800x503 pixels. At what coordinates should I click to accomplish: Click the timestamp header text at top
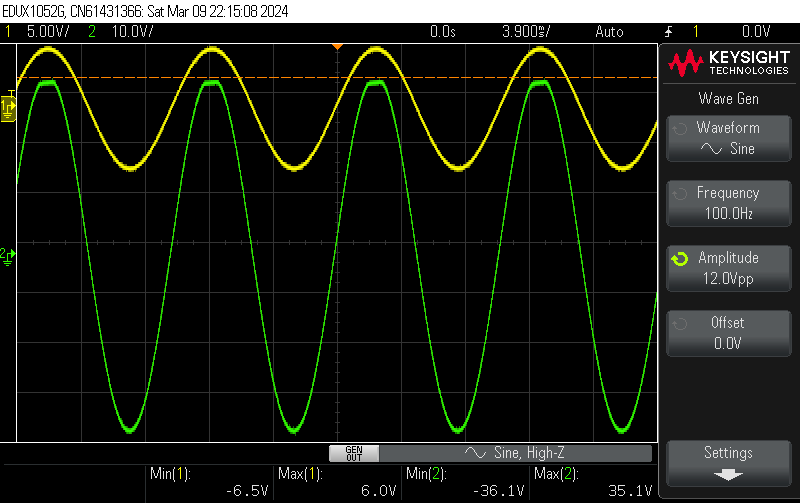click(x=145, y=11)
